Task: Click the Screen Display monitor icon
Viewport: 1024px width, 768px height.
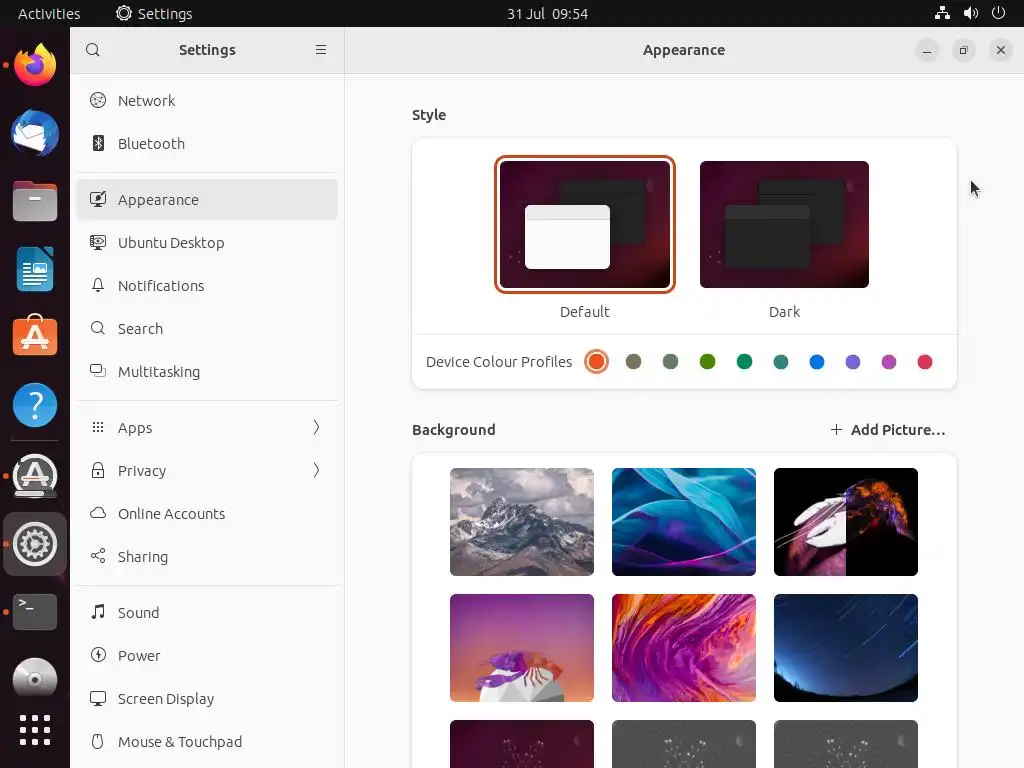Action: tap(98, 698)
